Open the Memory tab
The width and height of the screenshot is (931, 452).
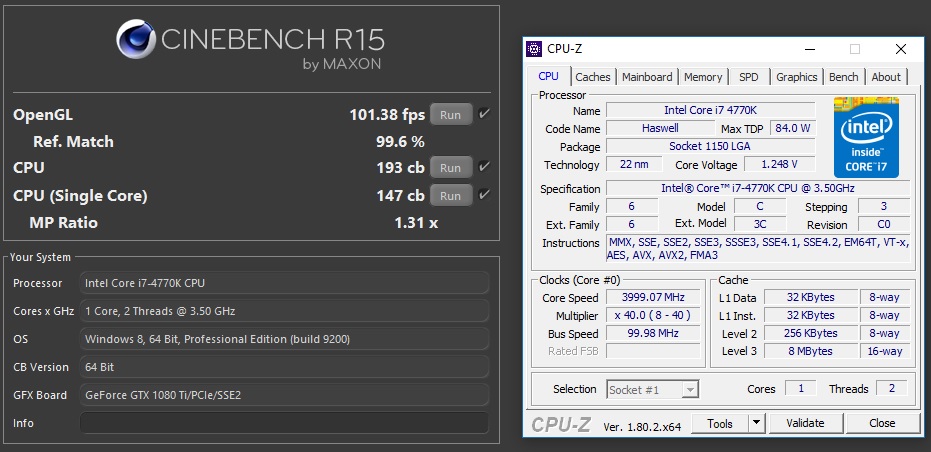(x=703, y=77)
